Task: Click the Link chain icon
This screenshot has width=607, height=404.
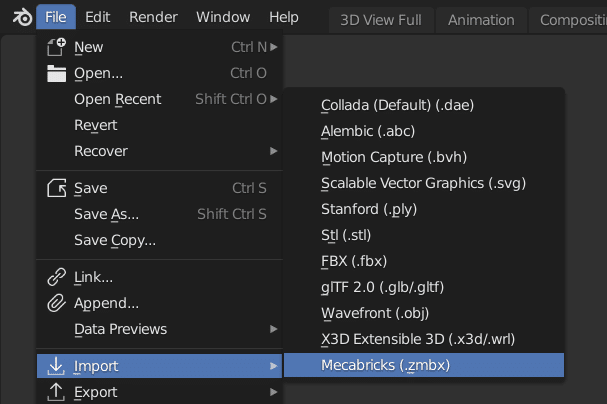Action: coord(57,277)
